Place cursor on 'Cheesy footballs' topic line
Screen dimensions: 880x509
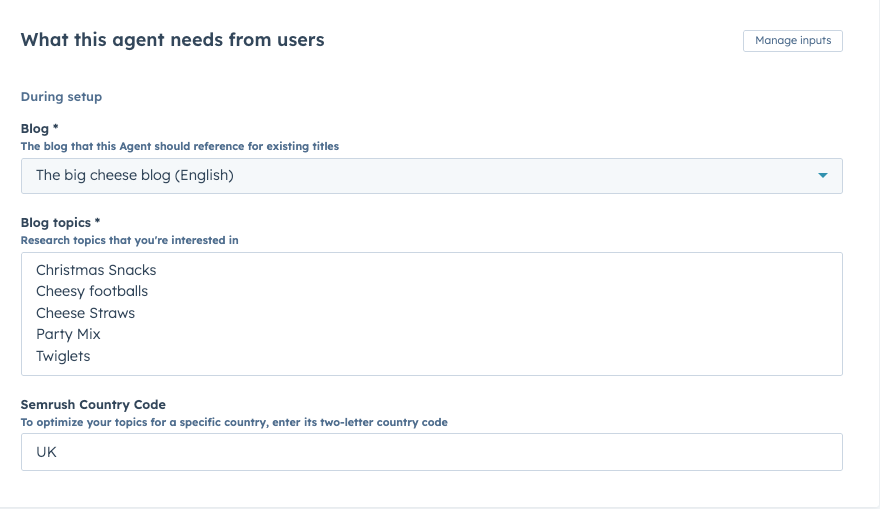(x=92, y=291)
